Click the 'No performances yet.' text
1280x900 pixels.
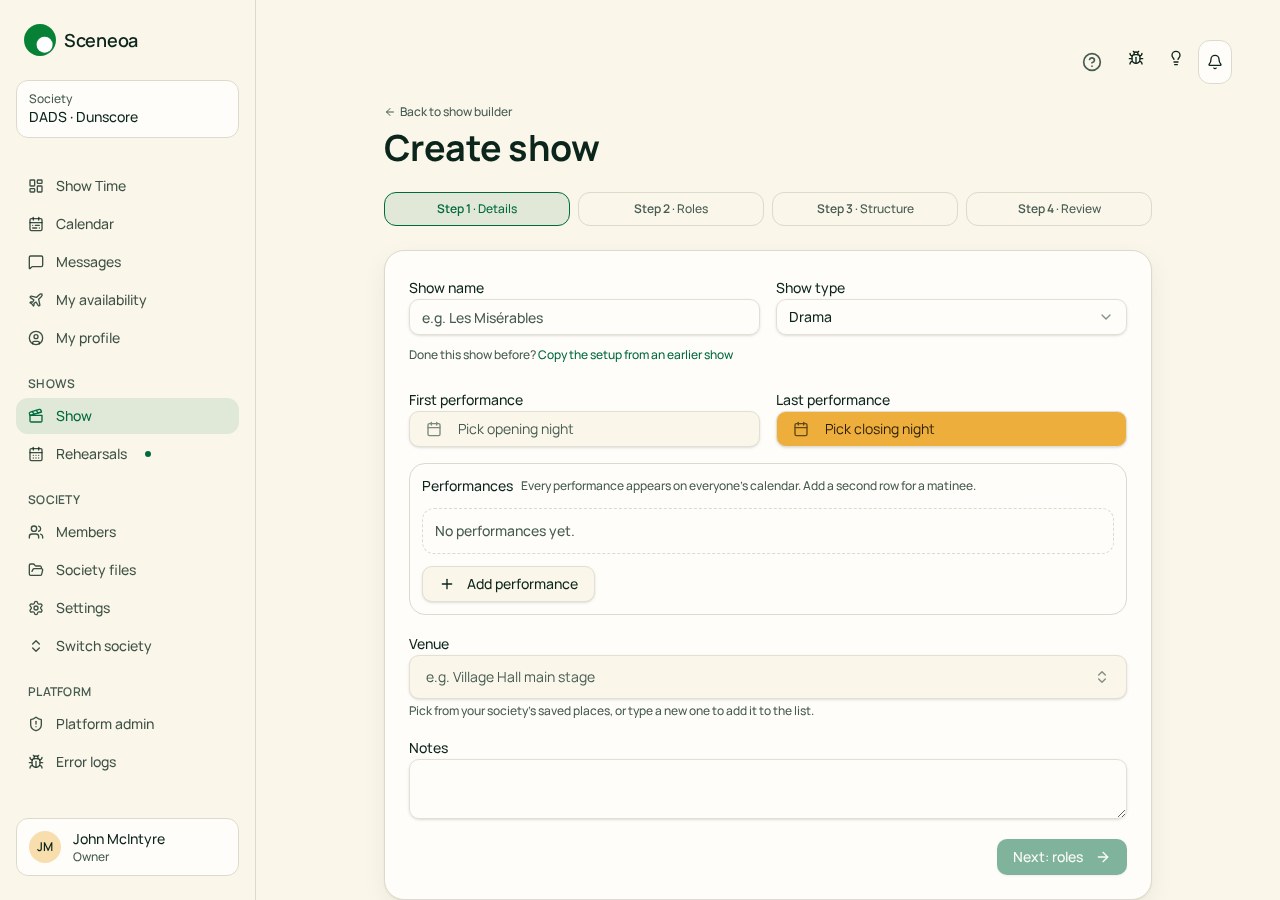point(505,531)
